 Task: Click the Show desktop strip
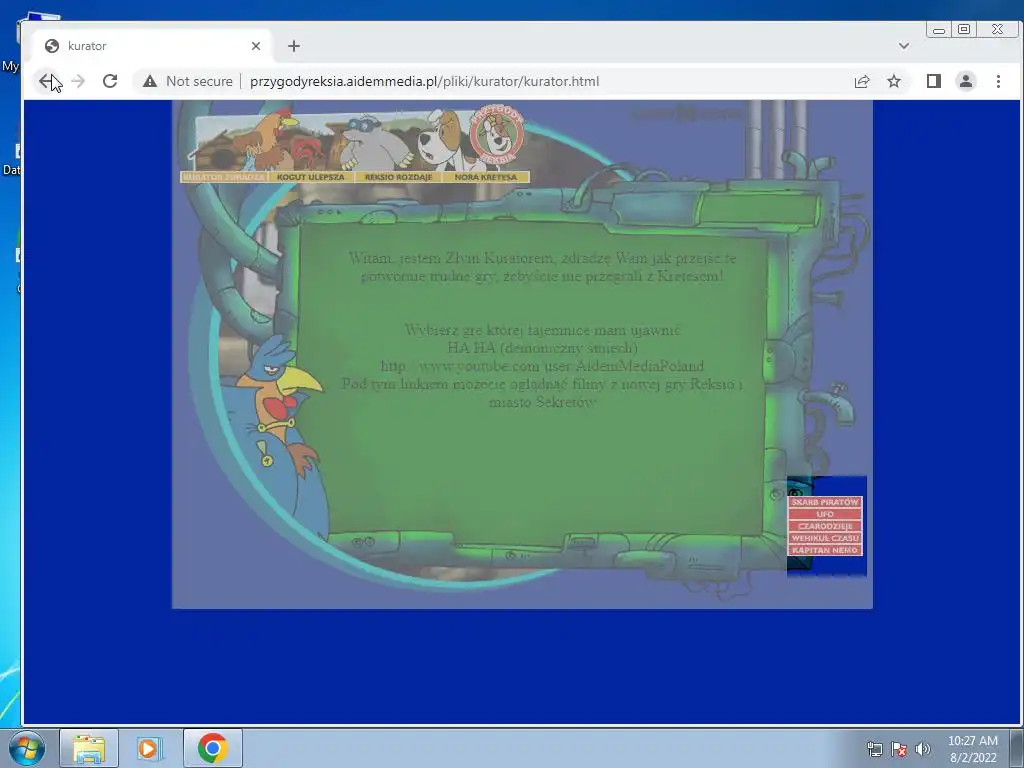click(1016, 748)
